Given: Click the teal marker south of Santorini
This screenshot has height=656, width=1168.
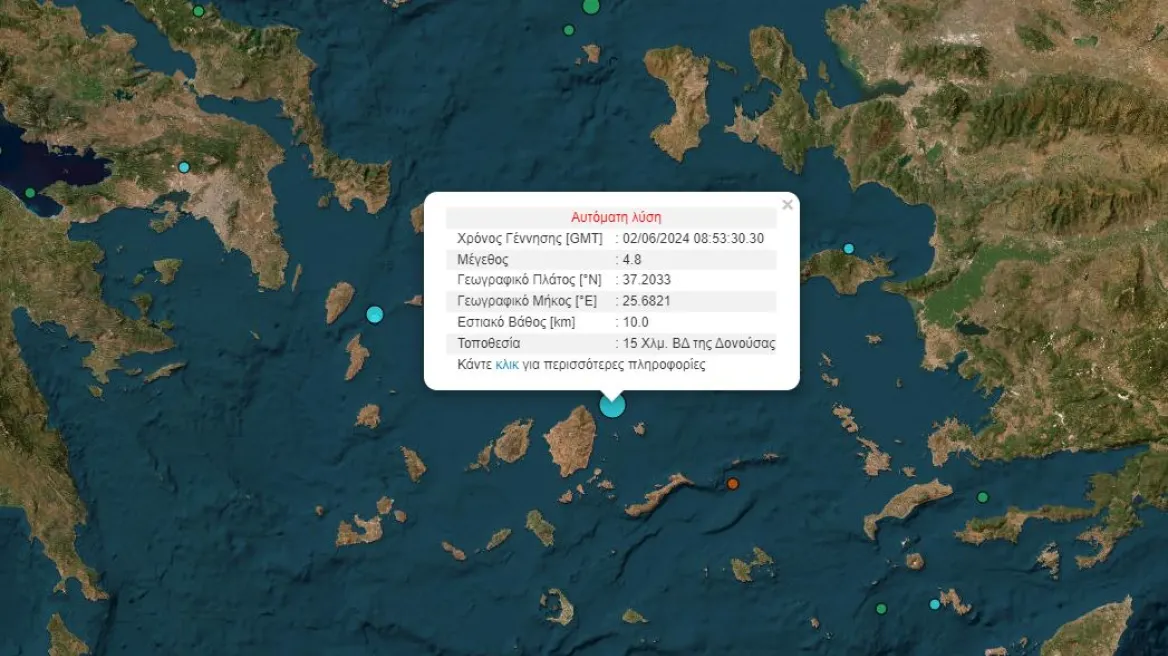Looking at the screenshot, I should [881, 608].
